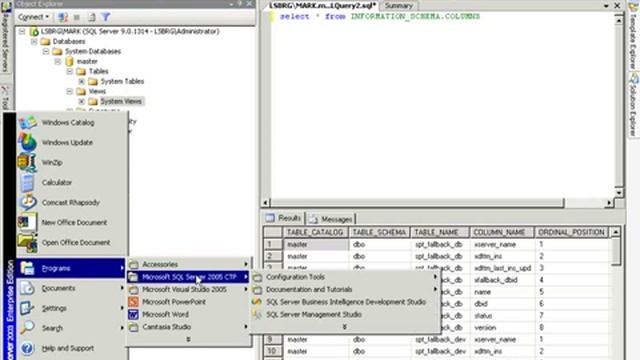Select the master database item
640x360 pixels.
(87, 62)
